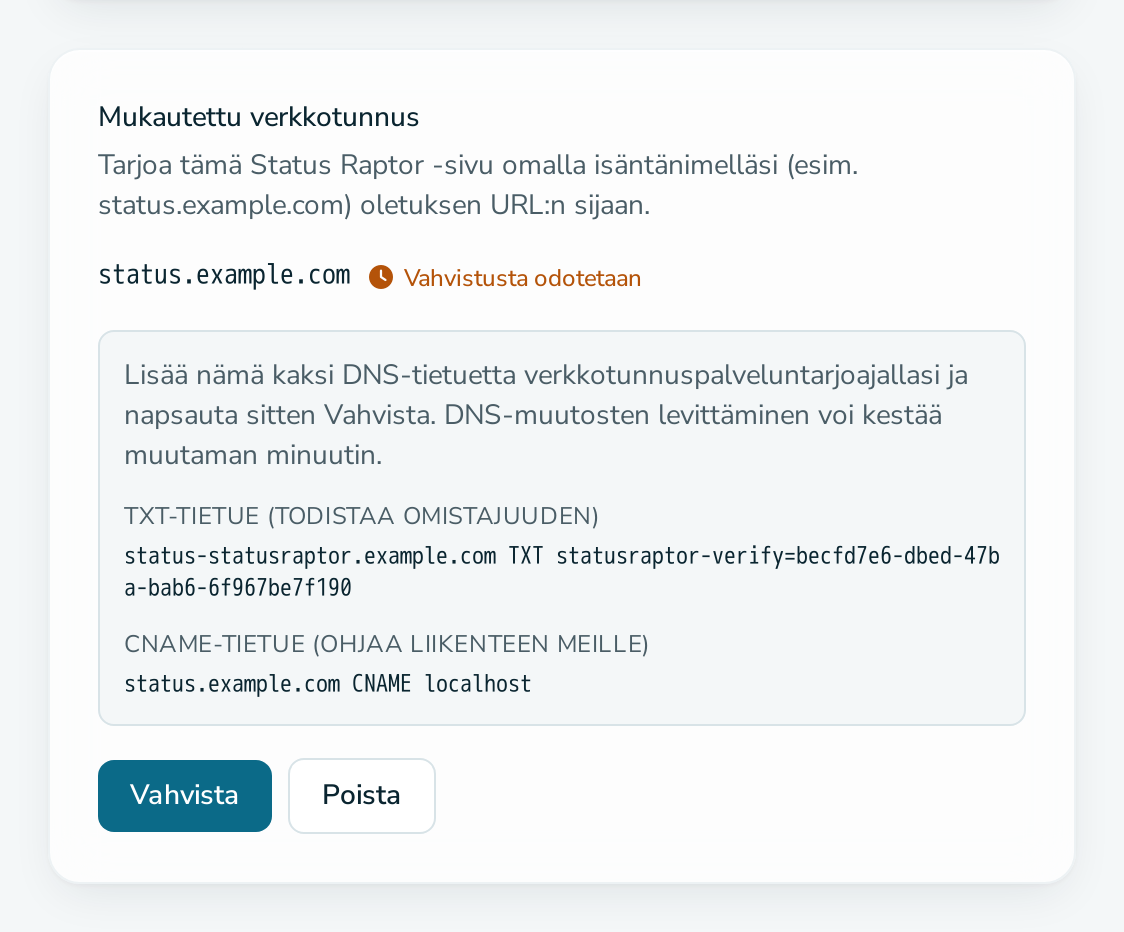Image resolution: width=1124 pixels, height=932 pixels.
Task: Select the TXT record value starting status-statusraptor
Action: coord(562,571)
